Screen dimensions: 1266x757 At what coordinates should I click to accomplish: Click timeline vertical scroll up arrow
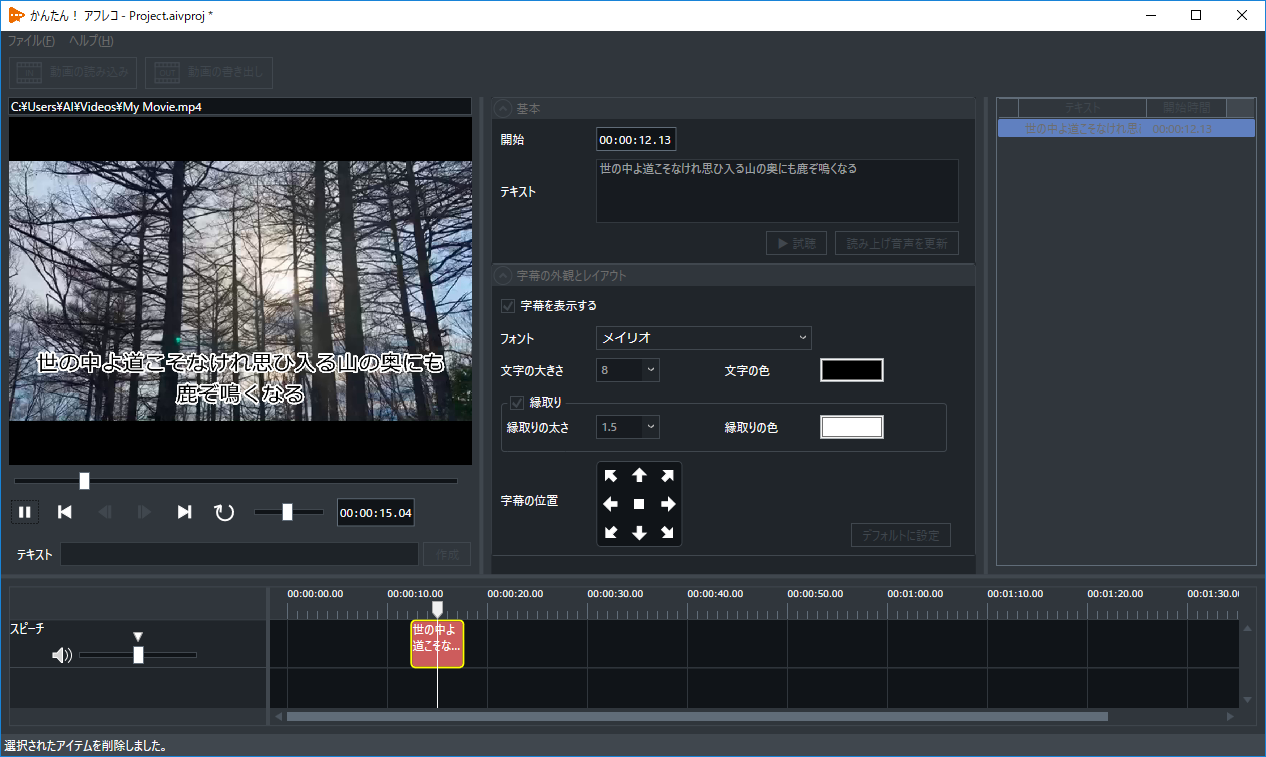point(1247,629)
